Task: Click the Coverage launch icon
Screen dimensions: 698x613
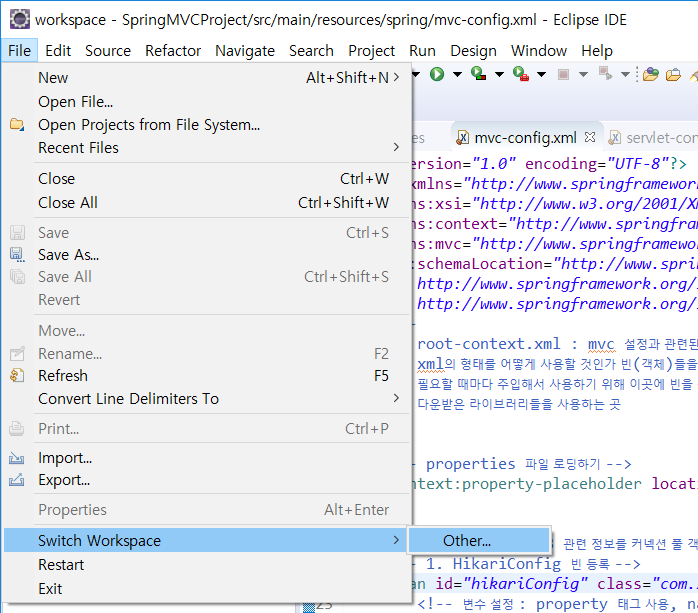Action: (x=478, y=74)
